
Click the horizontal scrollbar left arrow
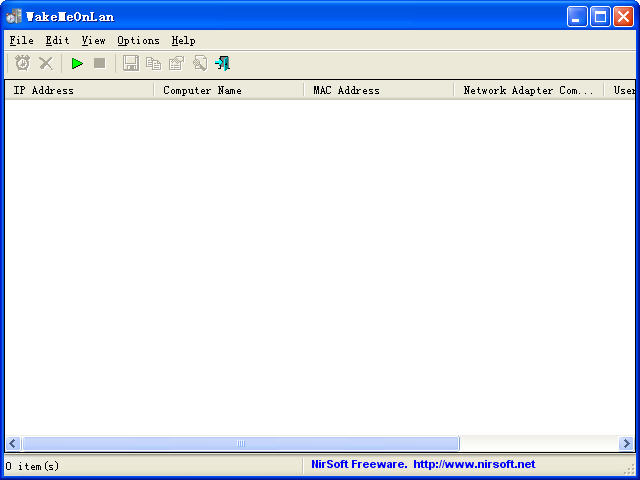[13, 443]
